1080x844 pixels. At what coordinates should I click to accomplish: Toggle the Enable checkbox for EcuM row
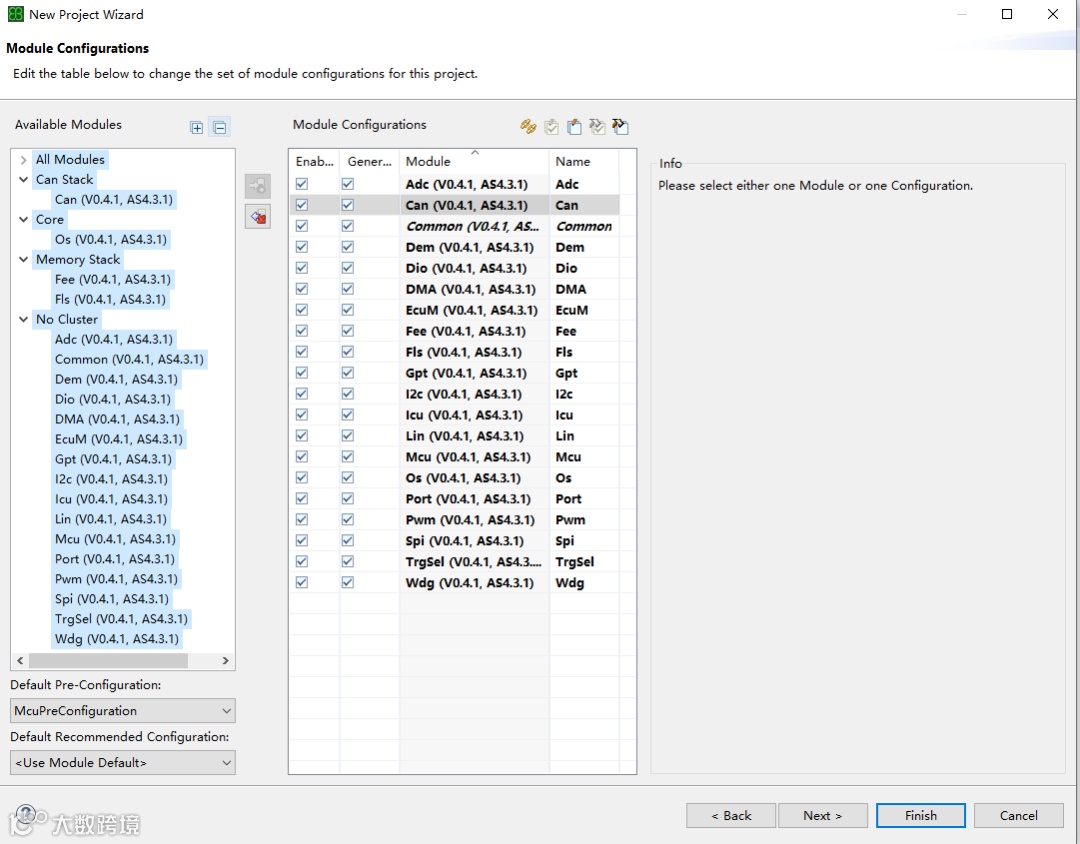pyautogui.click(x=302, y=310)
